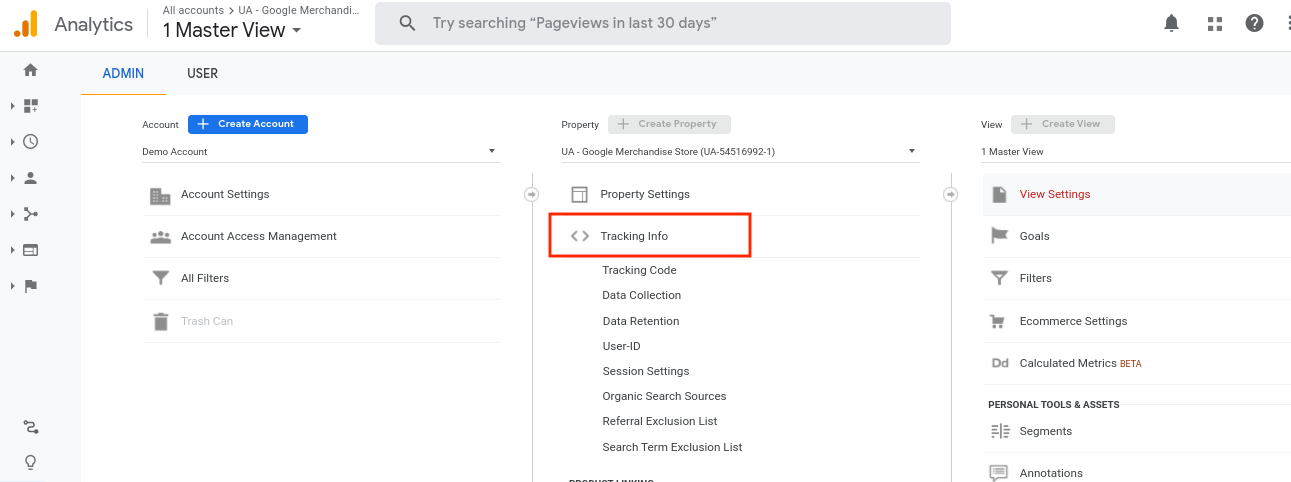
Task: Click the search magnifier icon
Action: click(407, 23)
